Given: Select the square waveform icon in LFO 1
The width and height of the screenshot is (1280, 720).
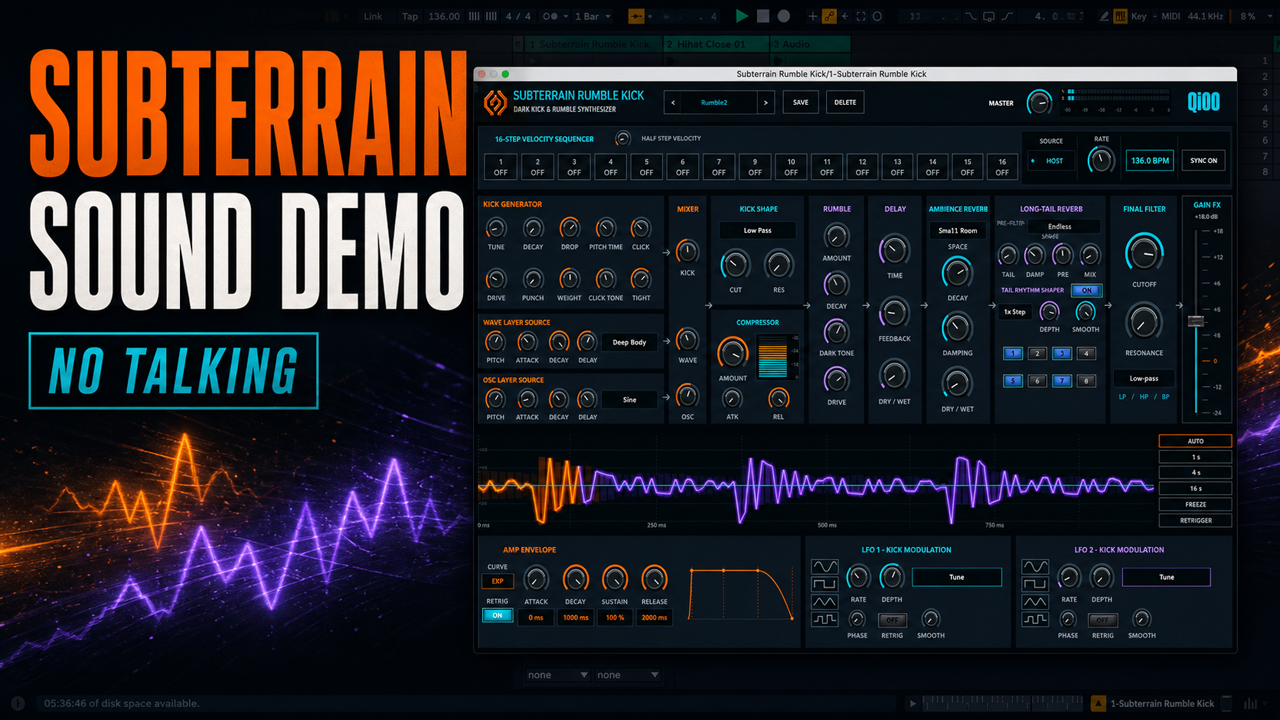Looking at the screenshot, I should click(825, 584).
